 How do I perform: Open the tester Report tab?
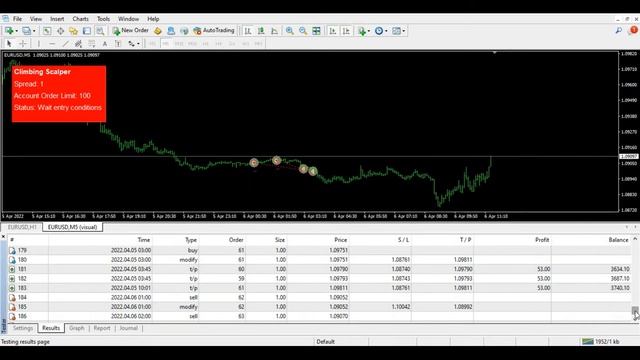tap(102, 328)
